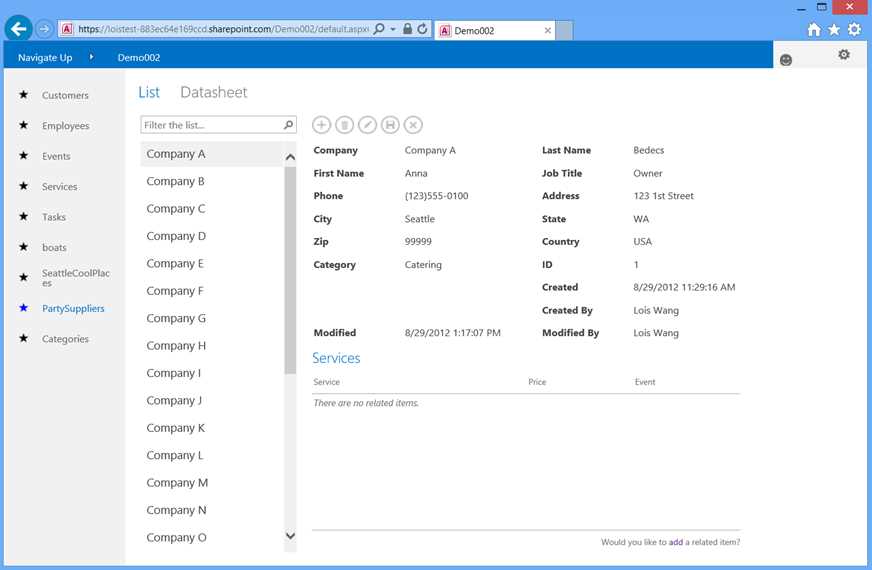The height and width of the screenshot is (570, 872).
Task: Click the star icon beside Categories
Action: (23, 338)
